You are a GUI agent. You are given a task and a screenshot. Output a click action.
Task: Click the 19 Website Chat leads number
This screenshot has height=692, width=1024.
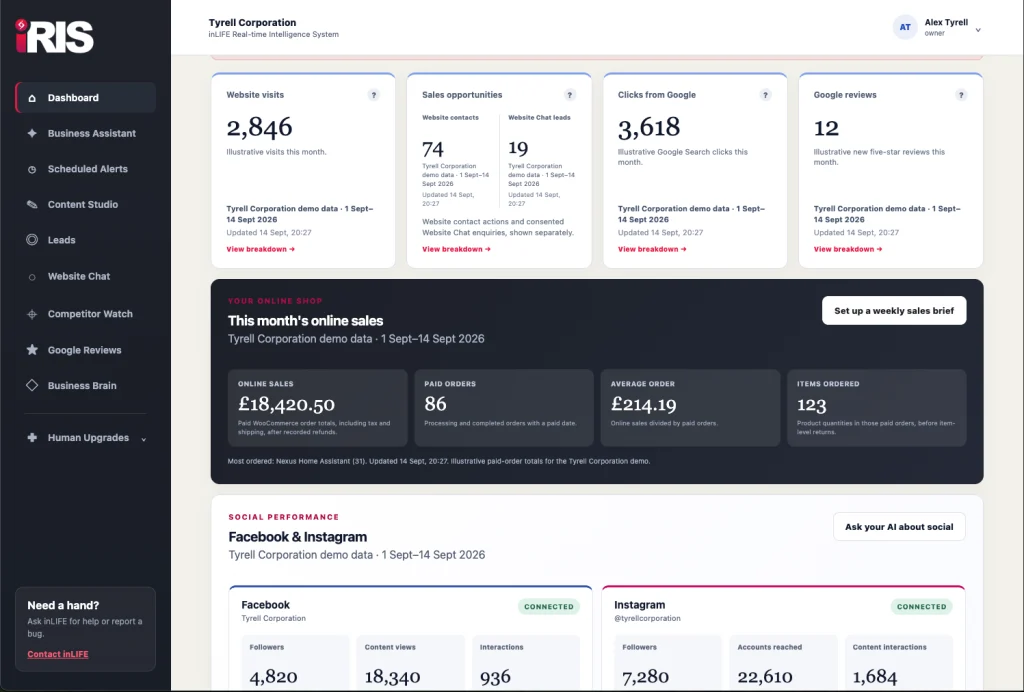tap(518, 149)
